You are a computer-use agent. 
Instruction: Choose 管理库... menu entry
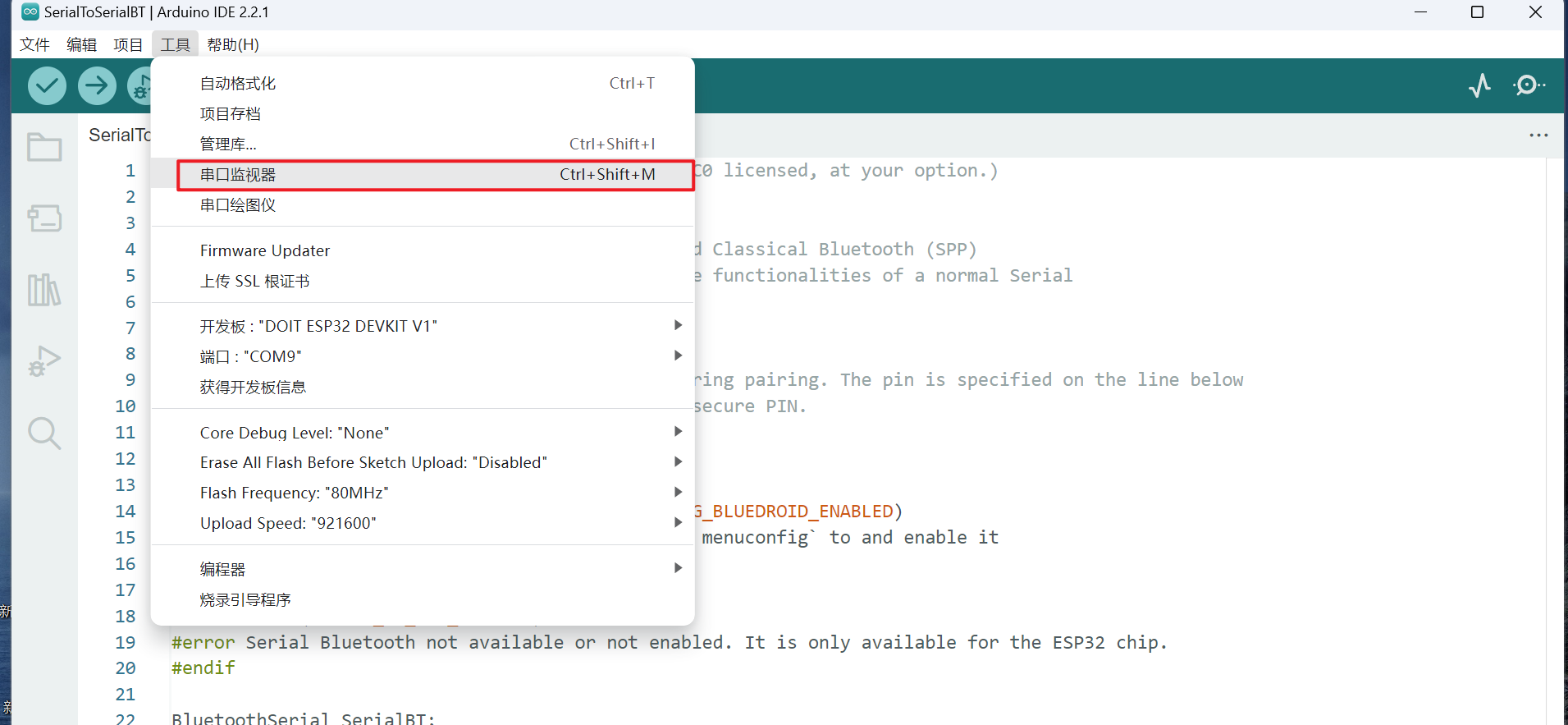[423, 144]
